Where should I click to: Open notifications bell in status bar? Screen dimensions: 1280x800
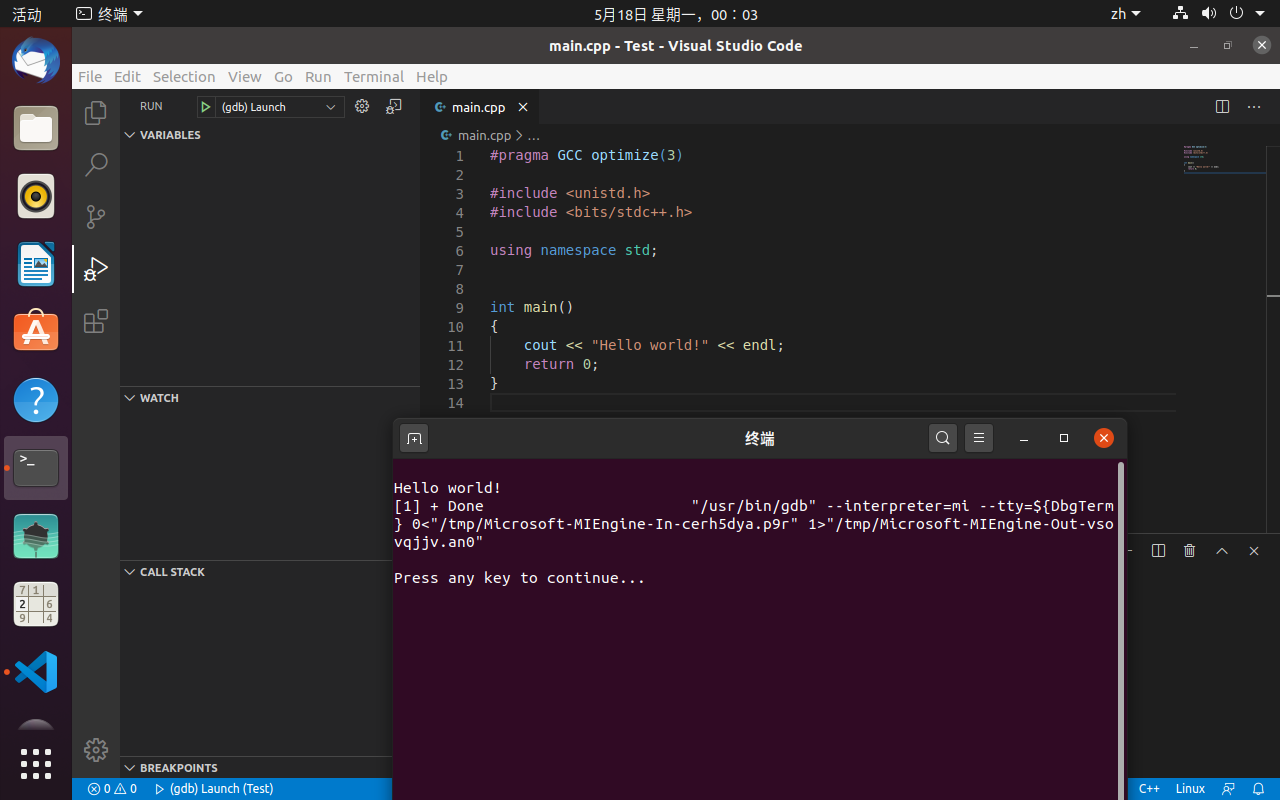[1260, 789]
